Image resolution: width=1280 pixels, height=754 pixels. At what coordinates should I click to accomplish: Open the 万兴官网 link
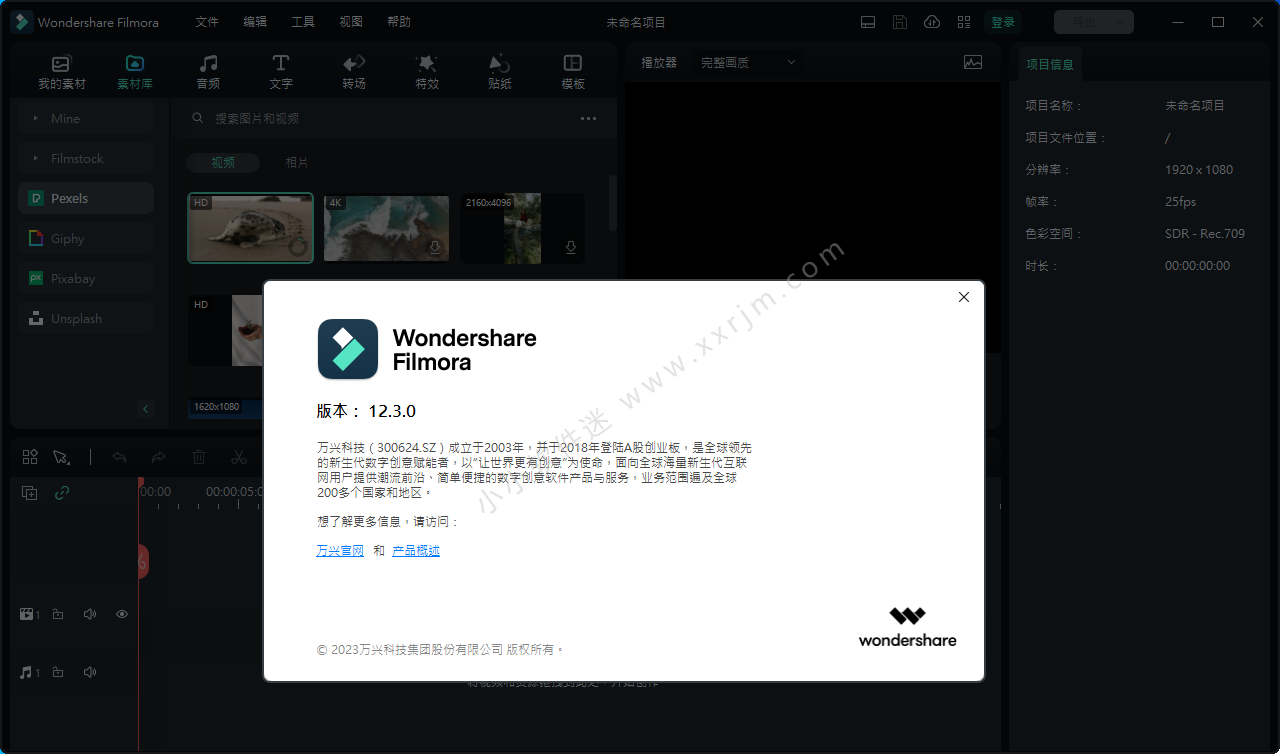click(340, 550)
